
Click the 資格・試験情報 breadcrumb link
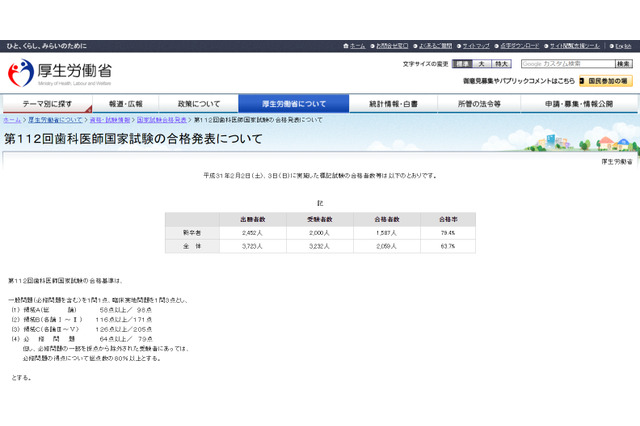click(x=109, y=120)
